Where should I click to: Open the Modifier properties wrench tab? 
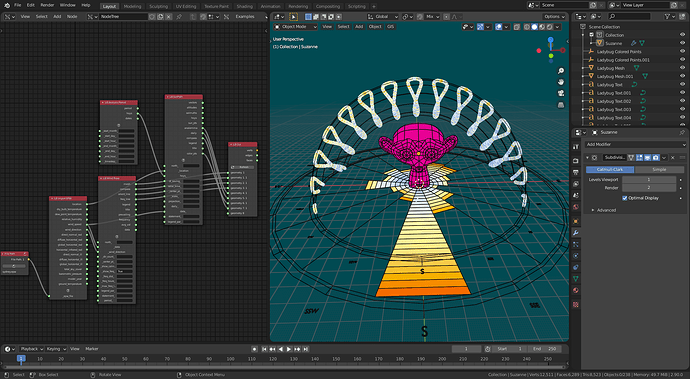click(x=576, y=233)
